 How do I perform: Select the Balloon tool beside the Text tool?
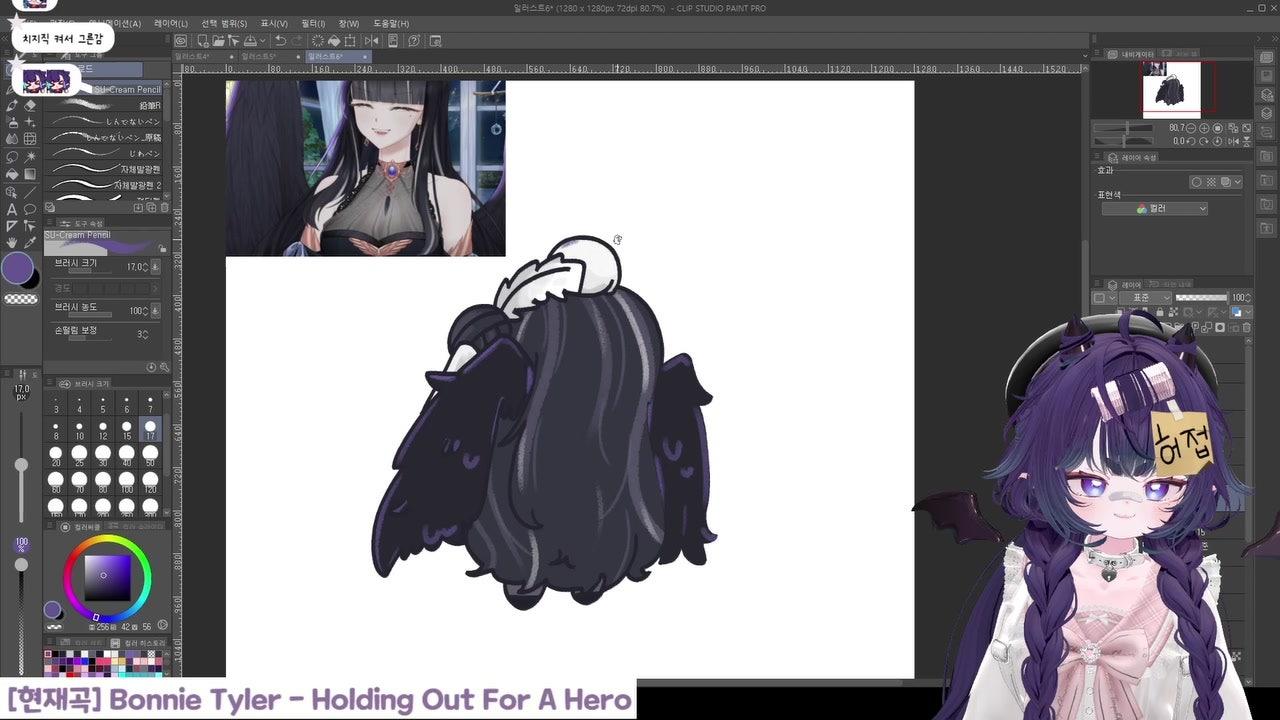point(29,209)
